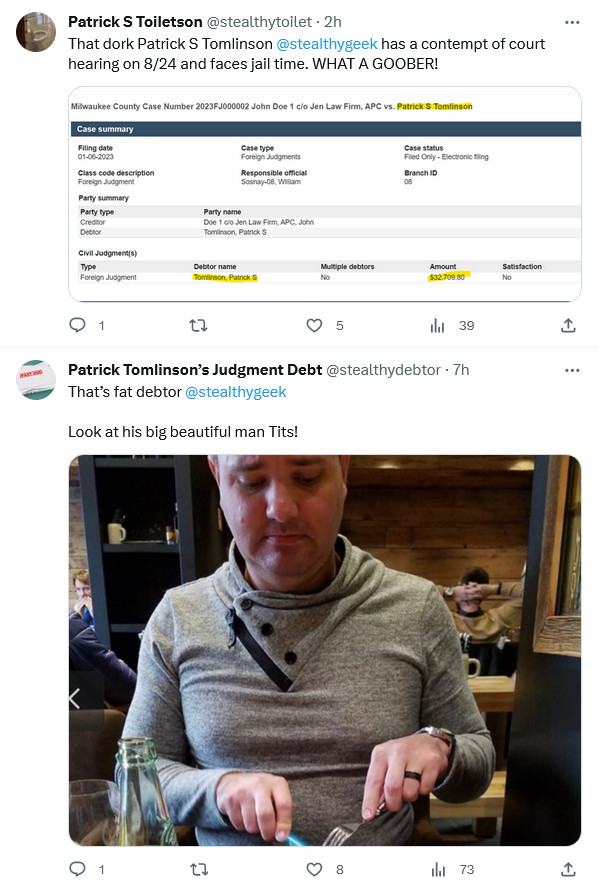Reply to the Judgment Debt tweet
The height and width of the screenshot is (891, 598).
(x=77, y=869)
